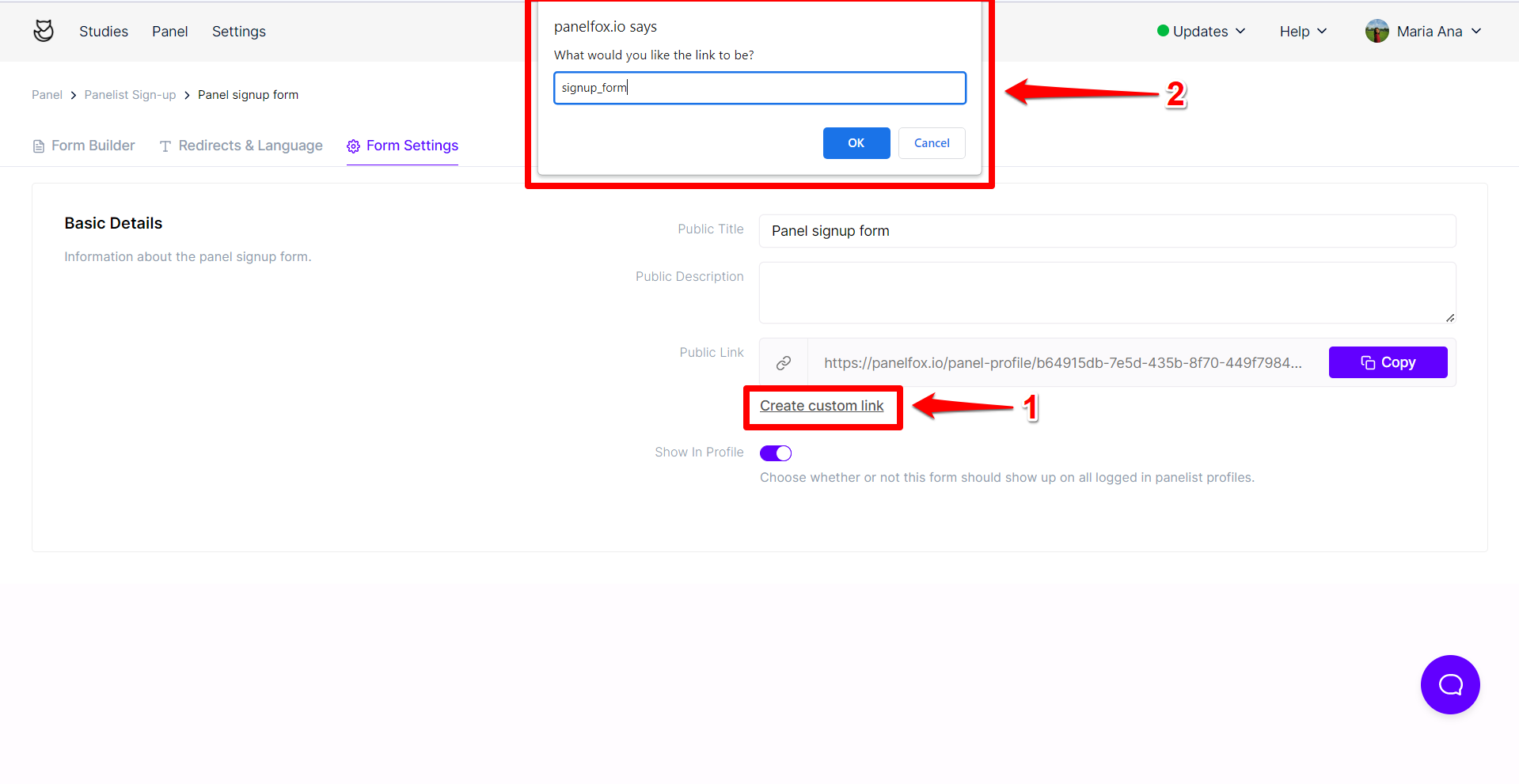Open the chat support bubble
The width and height of the screenshot is (1519, 784).
click(x=1450, y=684)
